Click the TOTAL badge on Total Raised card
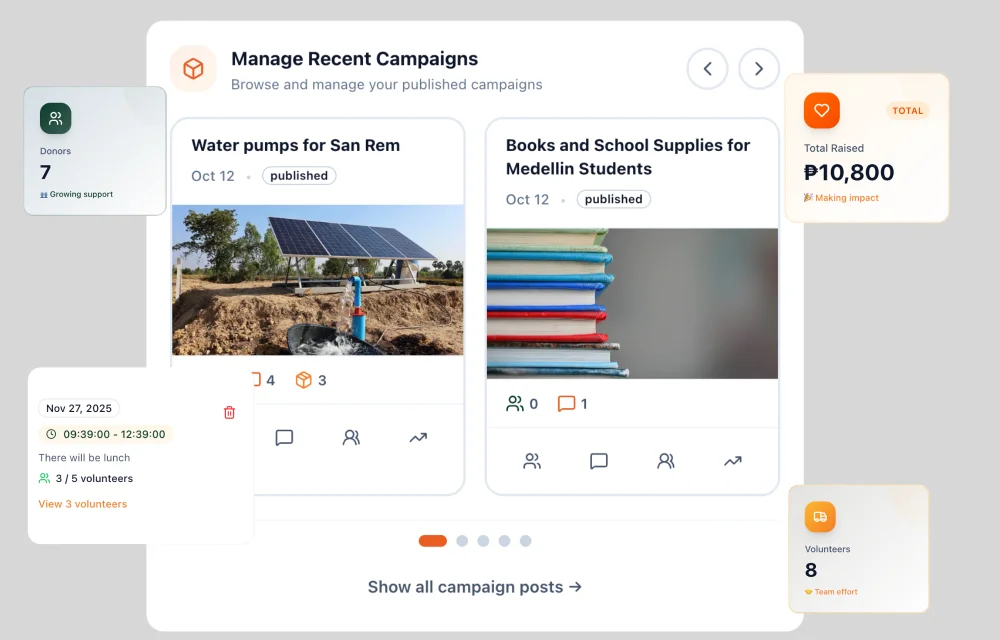Screen dimensions: 1000x640 [908, 111]
